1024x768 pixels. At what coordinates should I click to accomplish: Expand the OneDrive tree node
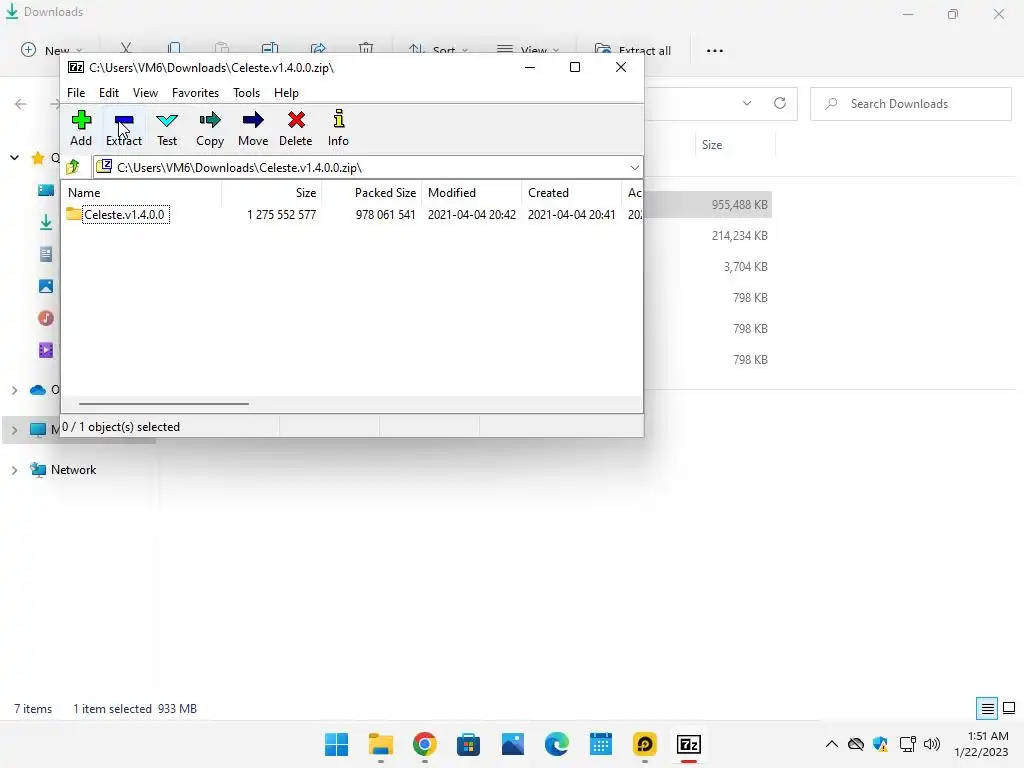pyautogui.click(x=14, y=390)
